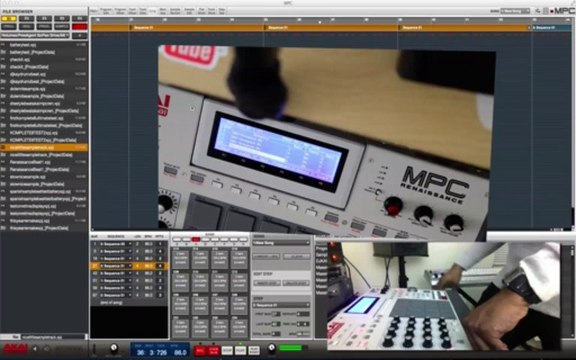This screenshot has width=576, height=360.
Task: Select the checkit.xpj file
Action: (x=44, y=60)
